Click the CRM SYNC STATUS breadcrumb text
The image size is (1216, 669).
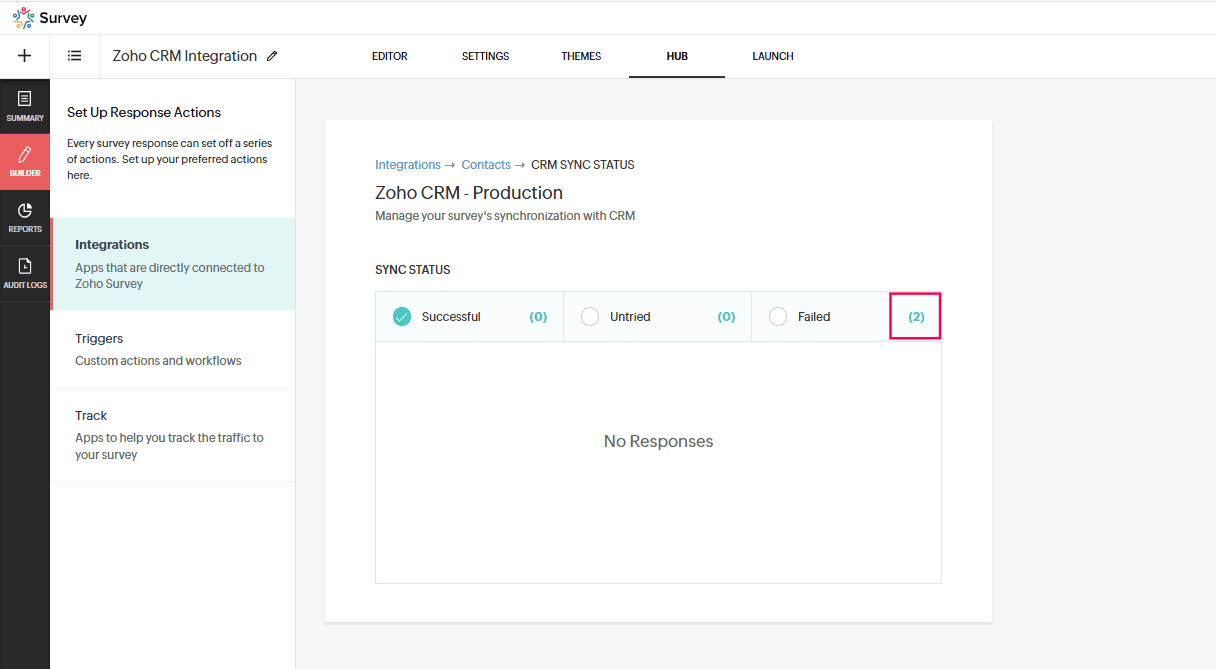tap(583, 165)
